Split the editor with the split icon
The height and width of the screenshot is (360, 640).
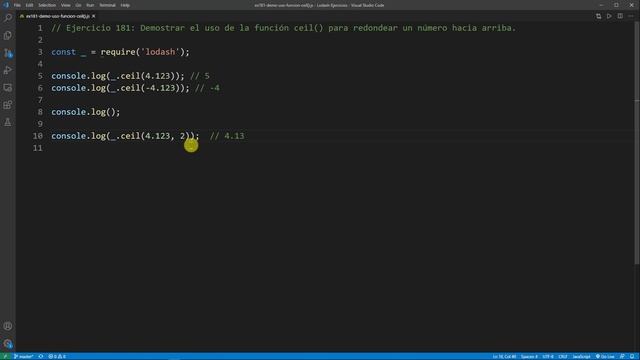tap(620, 16)
